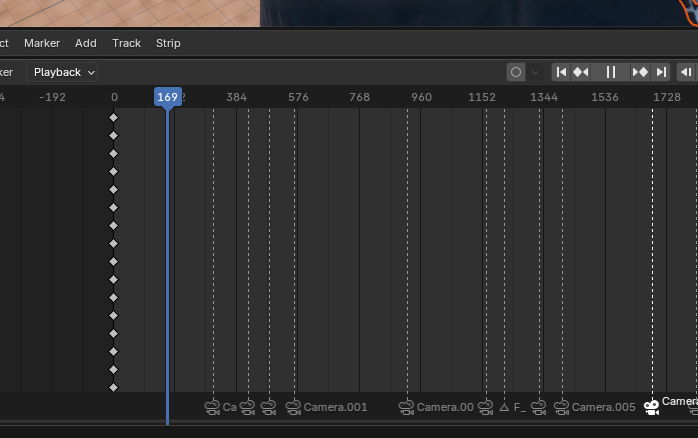This screenshot has width=698, height=438.
Task: Click the 384 frame label on the ruler
Action: point(236,97)
